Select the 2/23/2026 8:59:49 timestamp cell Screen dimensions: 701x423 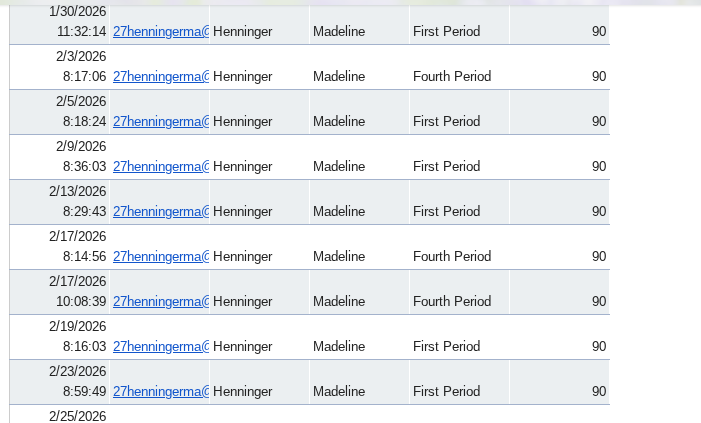click(x=60, y=382)
